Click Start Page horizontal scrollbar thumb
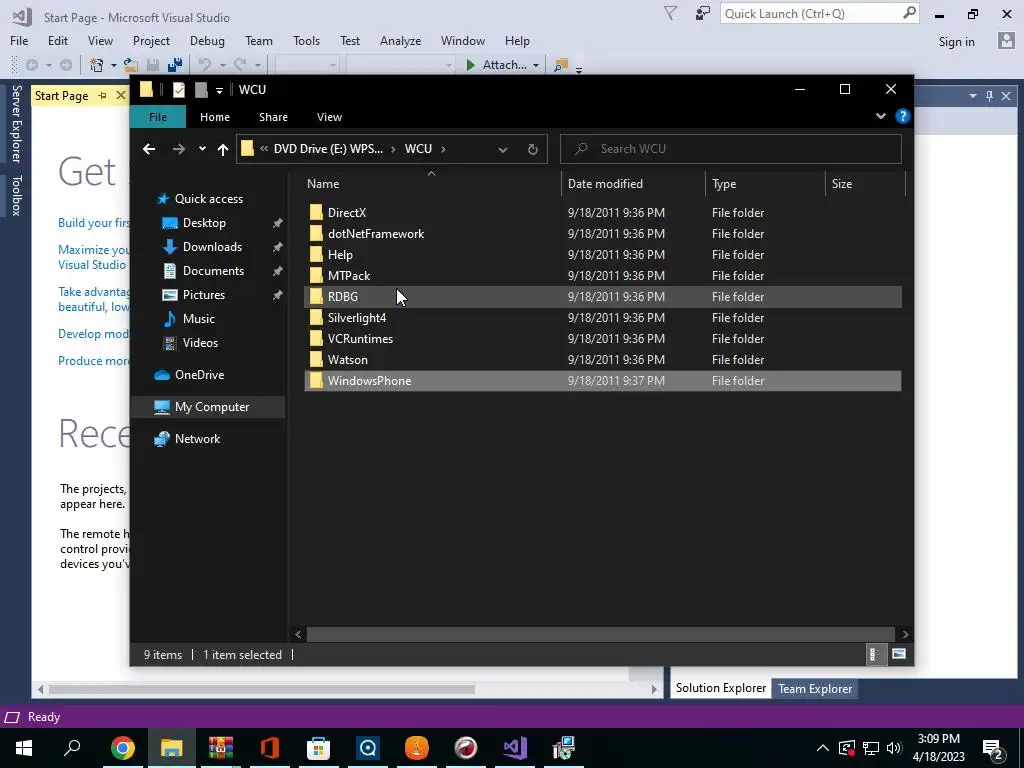Image resolution: width=1024 pixels, height=768 pixels. (x=261, y=689)
